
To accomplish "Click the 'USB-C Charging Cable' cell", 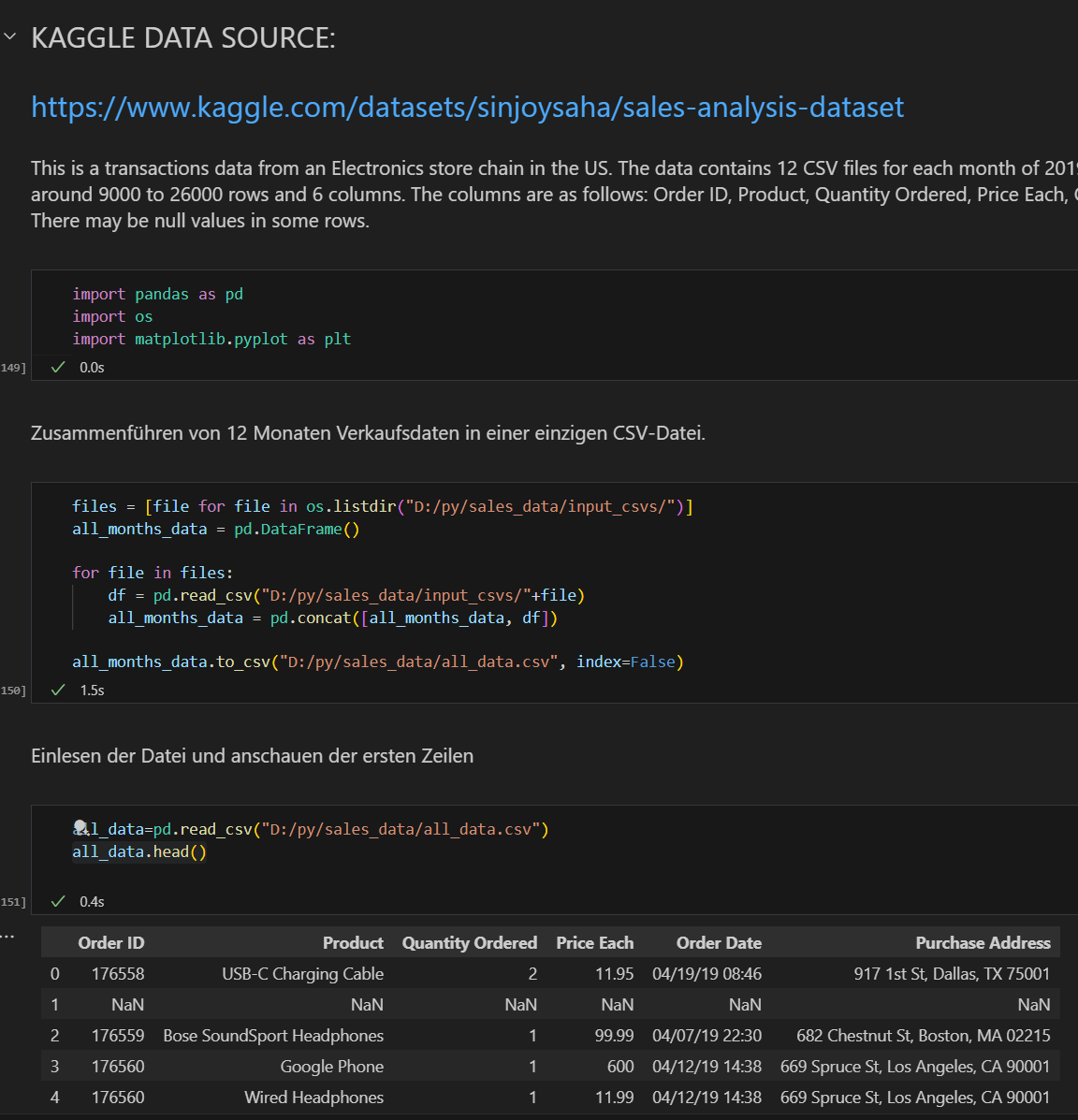I will 303,974.
